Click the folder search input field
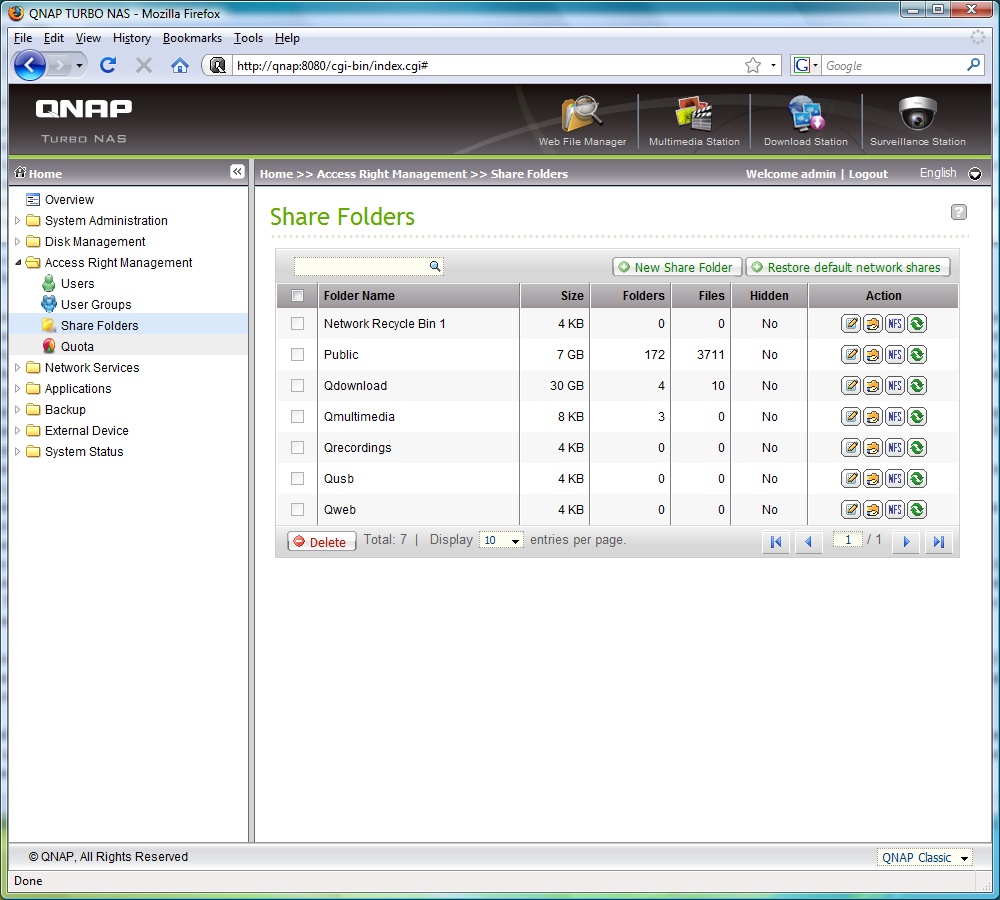Viewport: 1000px width, 900px height. coord(362,266)
